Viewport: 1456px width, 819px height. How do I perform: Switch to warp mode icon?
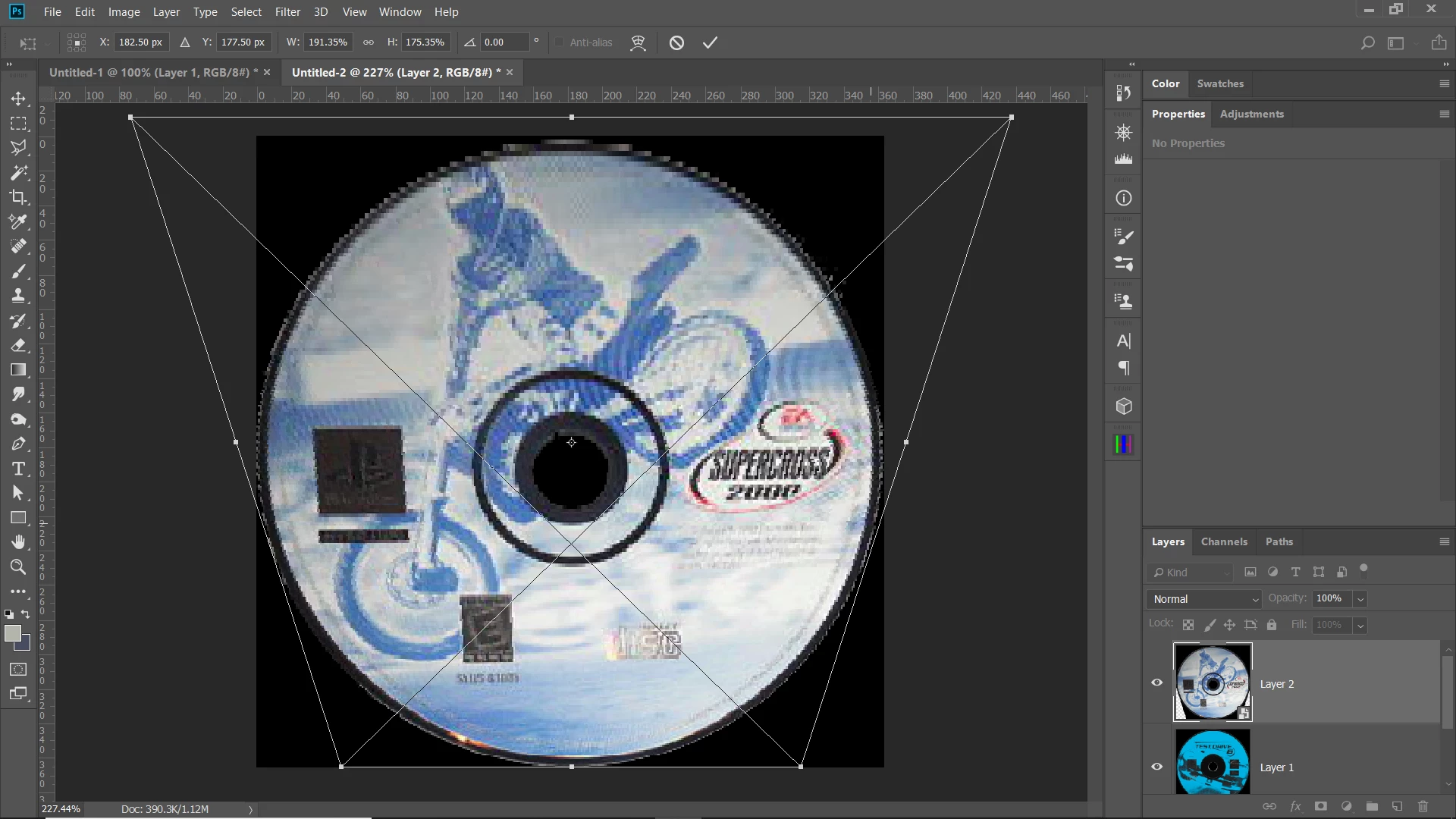(638, 43)
